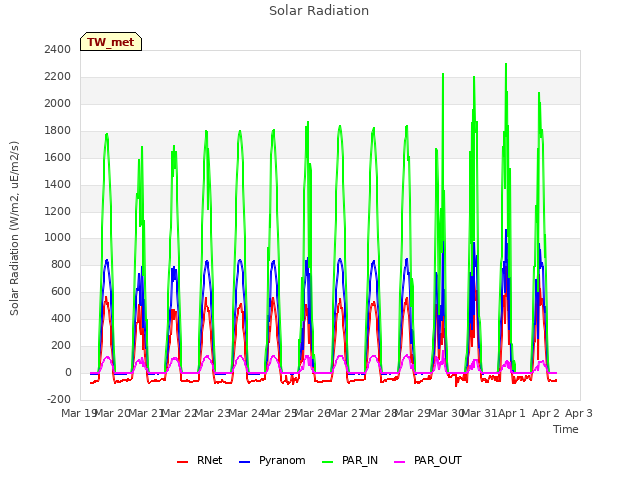
Task: Click the -200 Y-axis tick label
Action: click(x=59, y=399)
